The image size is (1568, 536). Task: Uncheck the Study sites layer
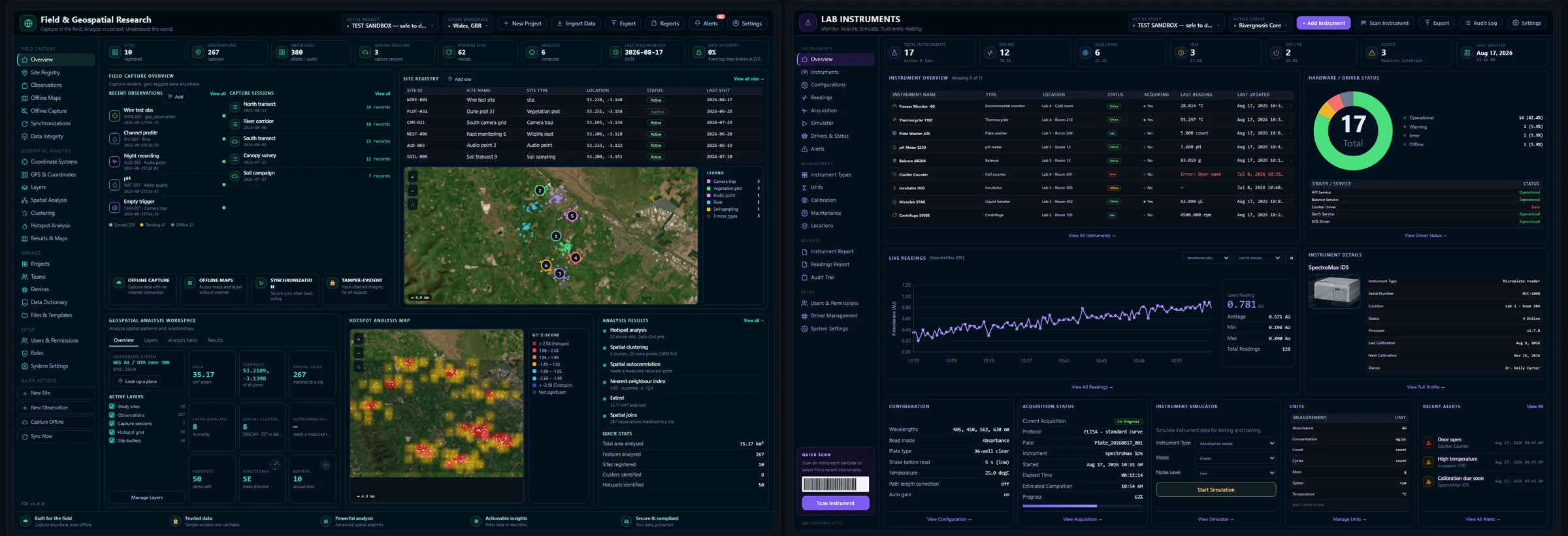(112, 407)
